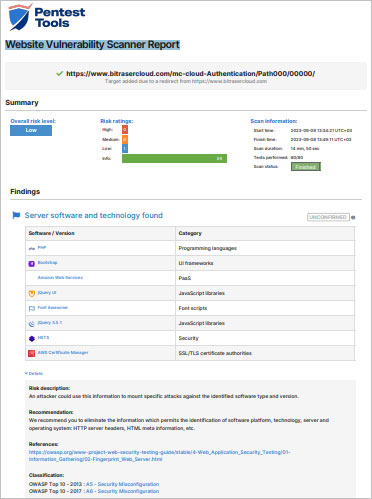Click the Summary section heading
The image size is (372, 499).
[x=22, y=103]
